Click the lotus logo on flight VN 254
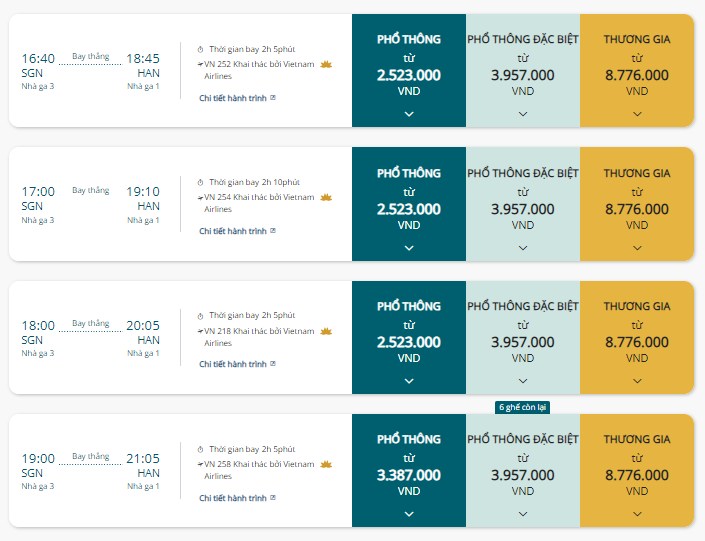 point(326,197)
